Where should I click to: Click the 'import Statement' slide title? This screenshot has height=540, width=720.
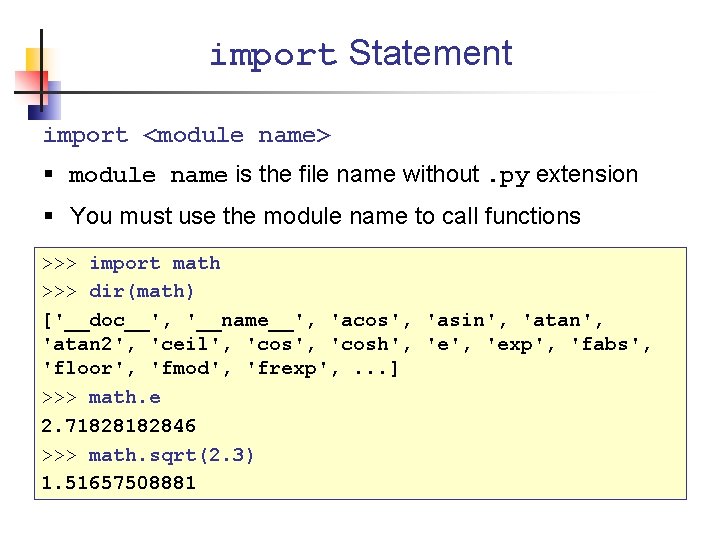point(361,54)
